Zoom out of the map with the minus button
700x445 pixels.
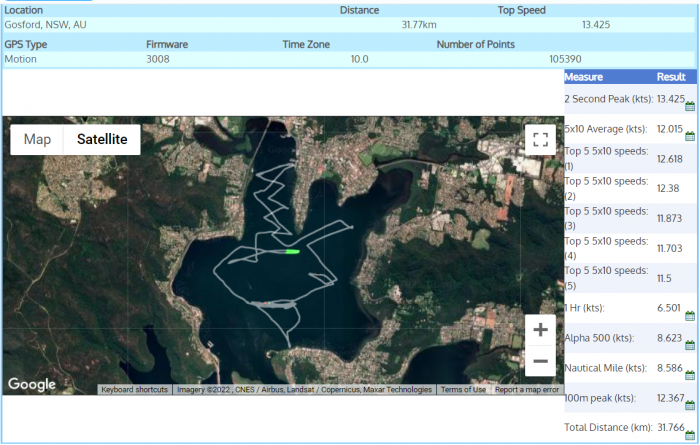[x=540, y=361]
